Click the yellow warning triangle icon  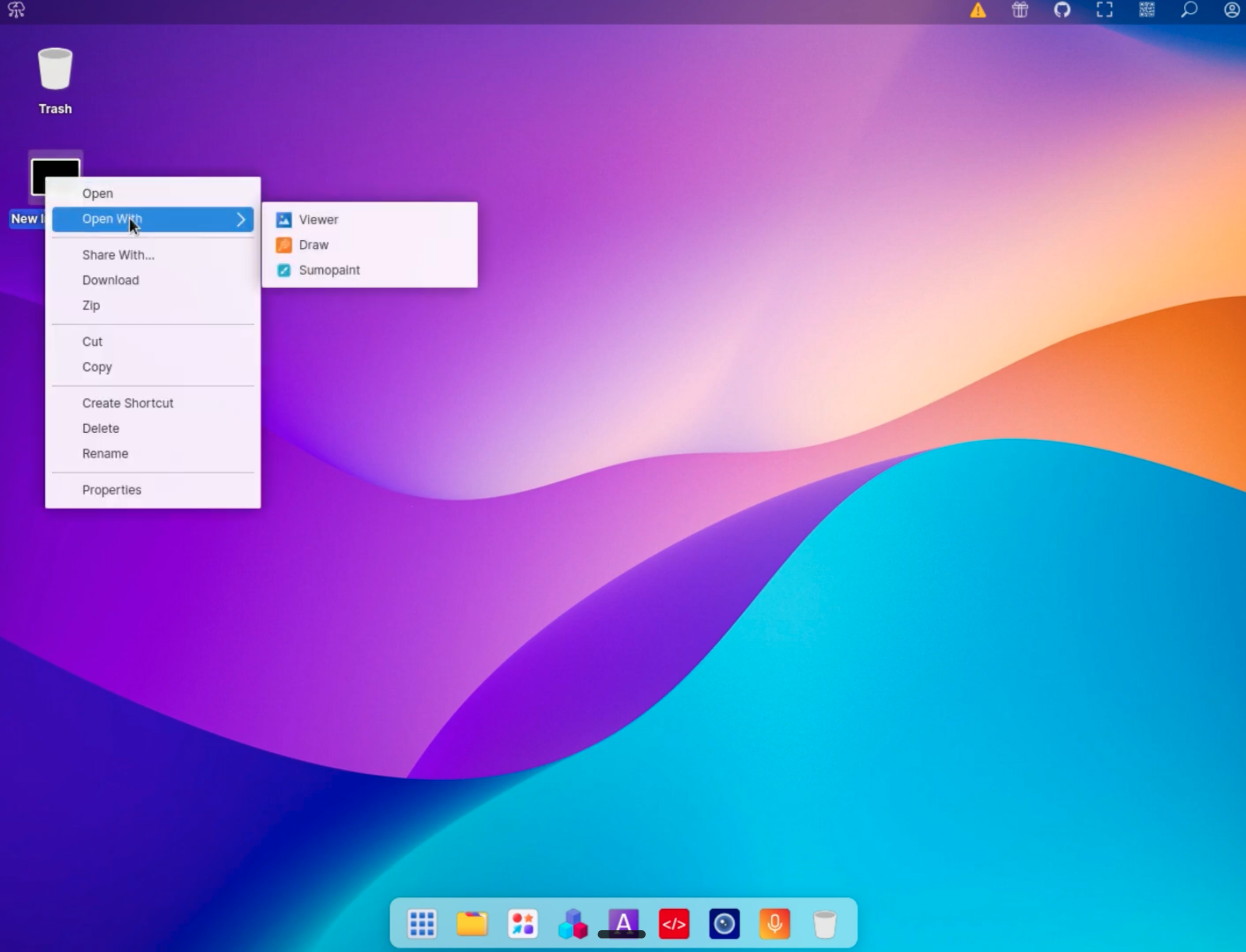(978, 10)
